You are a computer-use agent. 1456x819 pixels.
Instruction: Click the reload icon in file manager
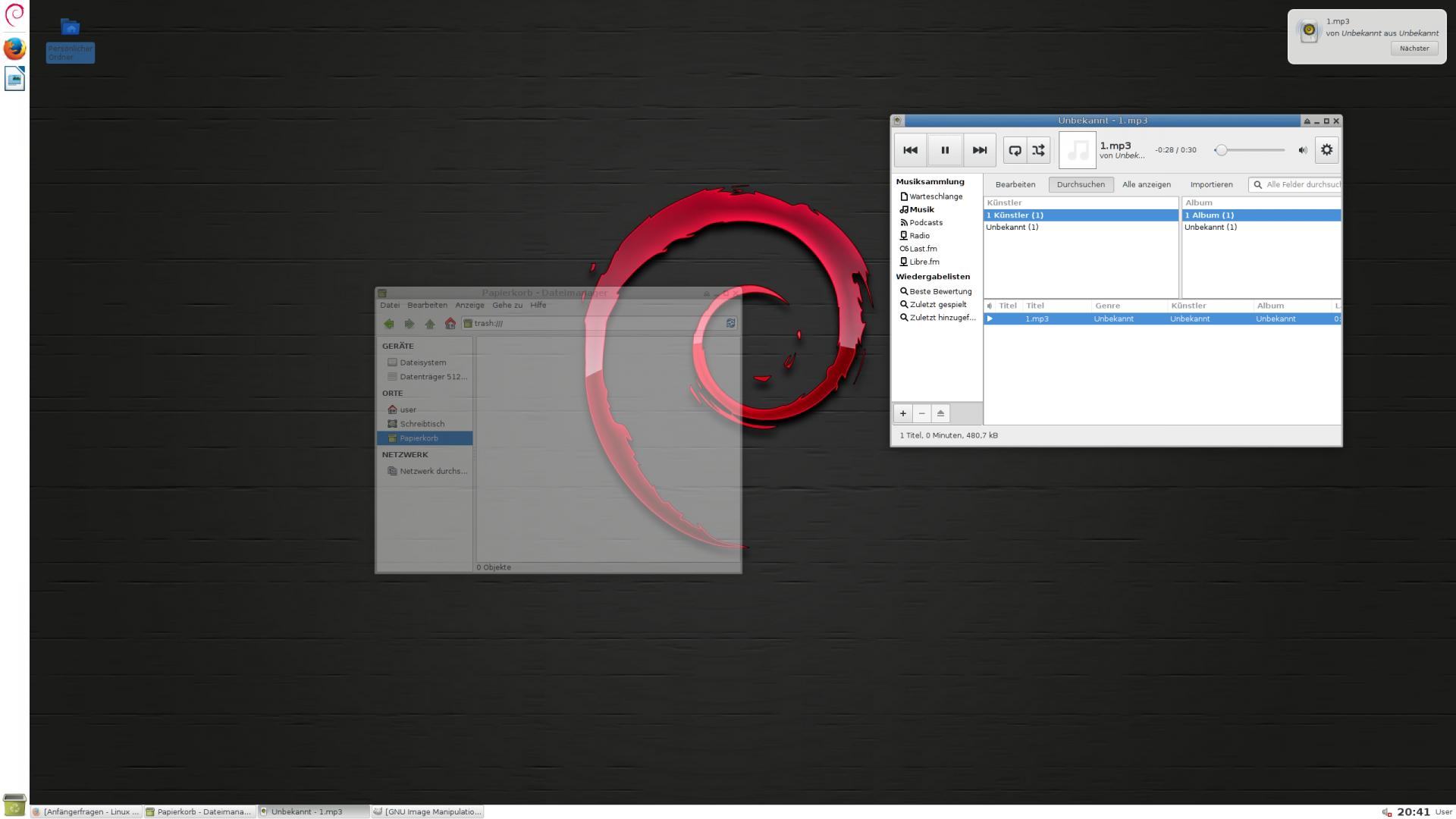coord(730,324)
